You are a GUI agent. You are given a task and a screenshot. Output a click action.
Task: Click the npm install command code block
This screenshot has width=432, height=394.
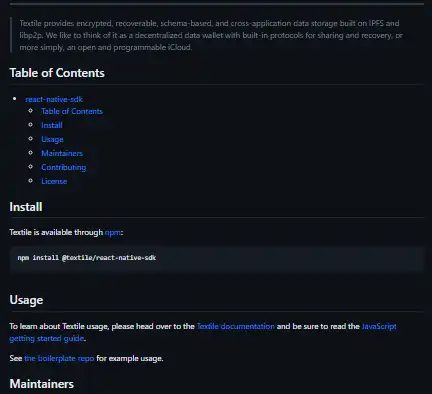pyautogui.click(x=217, y=258)
